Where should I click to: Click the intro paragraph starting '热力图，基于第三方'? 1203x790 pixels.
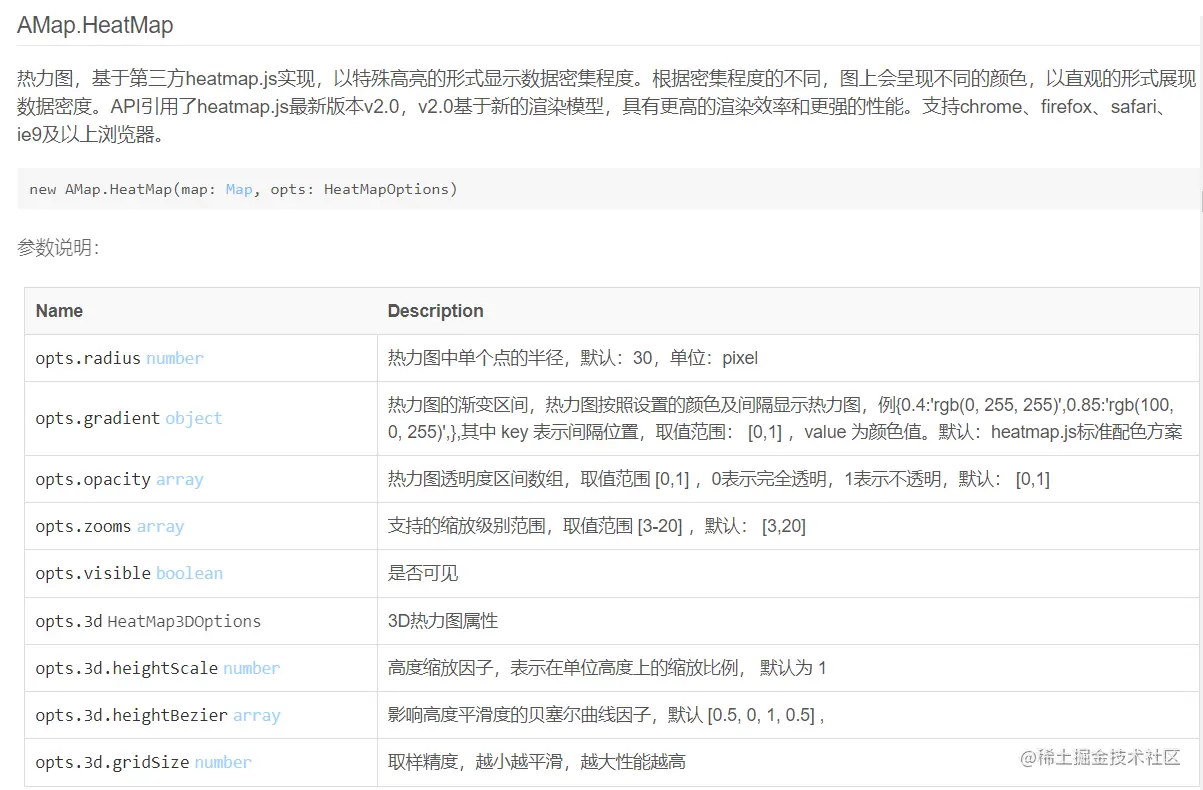608,106
